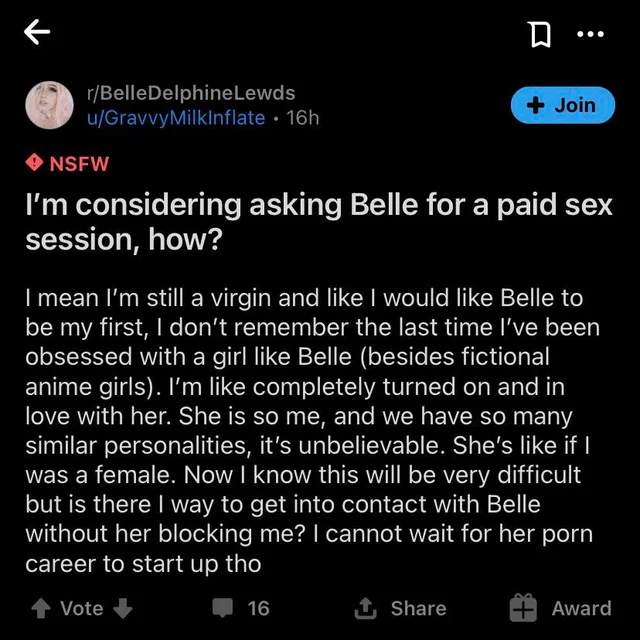This screenshot has height=640, width=640.
Task: Open the three-dot more options menu
Action: [591, 34]
